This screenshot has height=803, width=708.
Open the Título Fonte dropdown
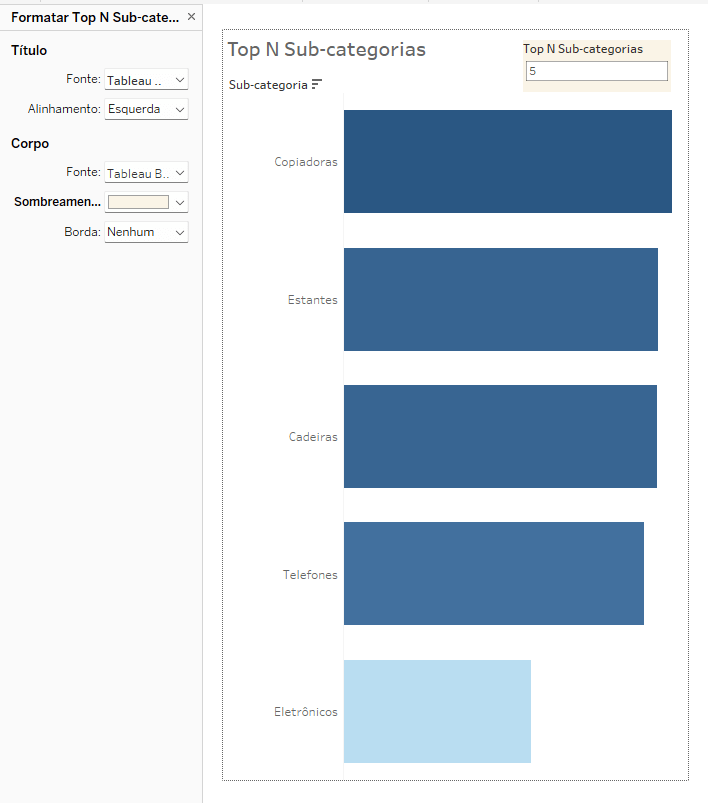pyautogui.click(x=146, y=80)
